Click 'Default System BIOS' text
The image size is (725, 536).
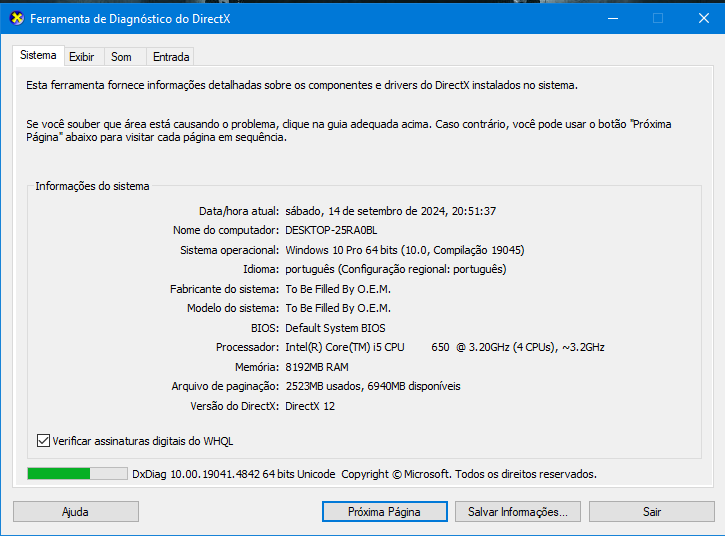pos(335,328)
